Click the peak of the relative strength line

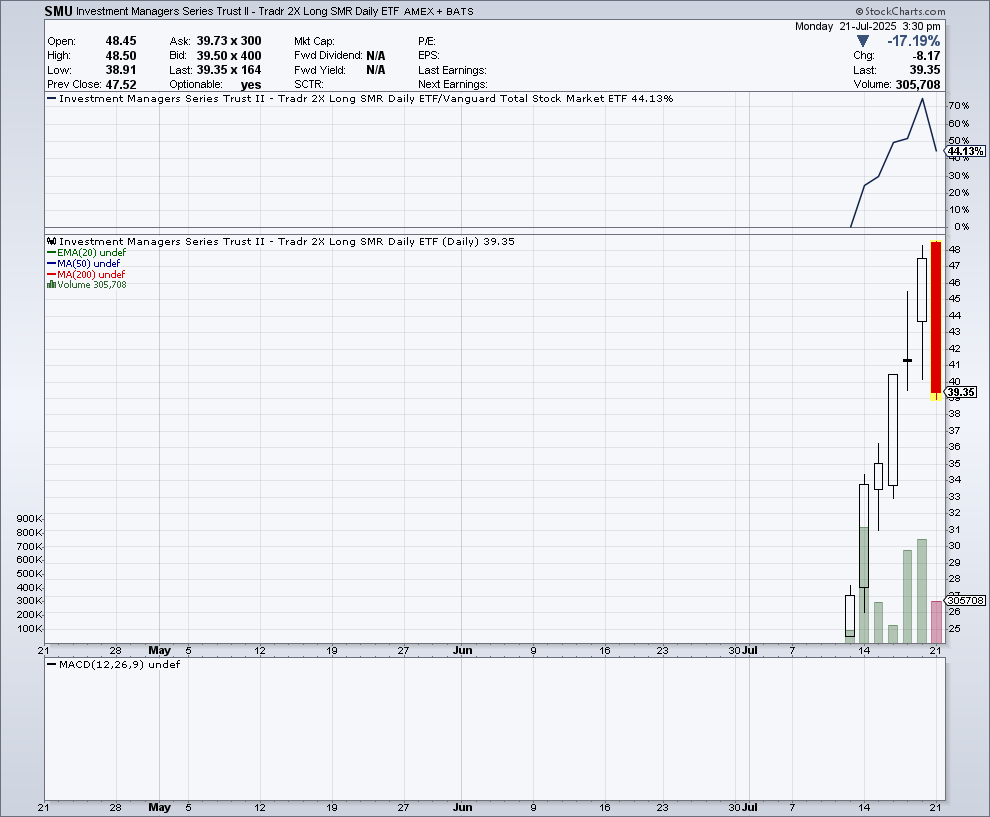tap(922, 99)
